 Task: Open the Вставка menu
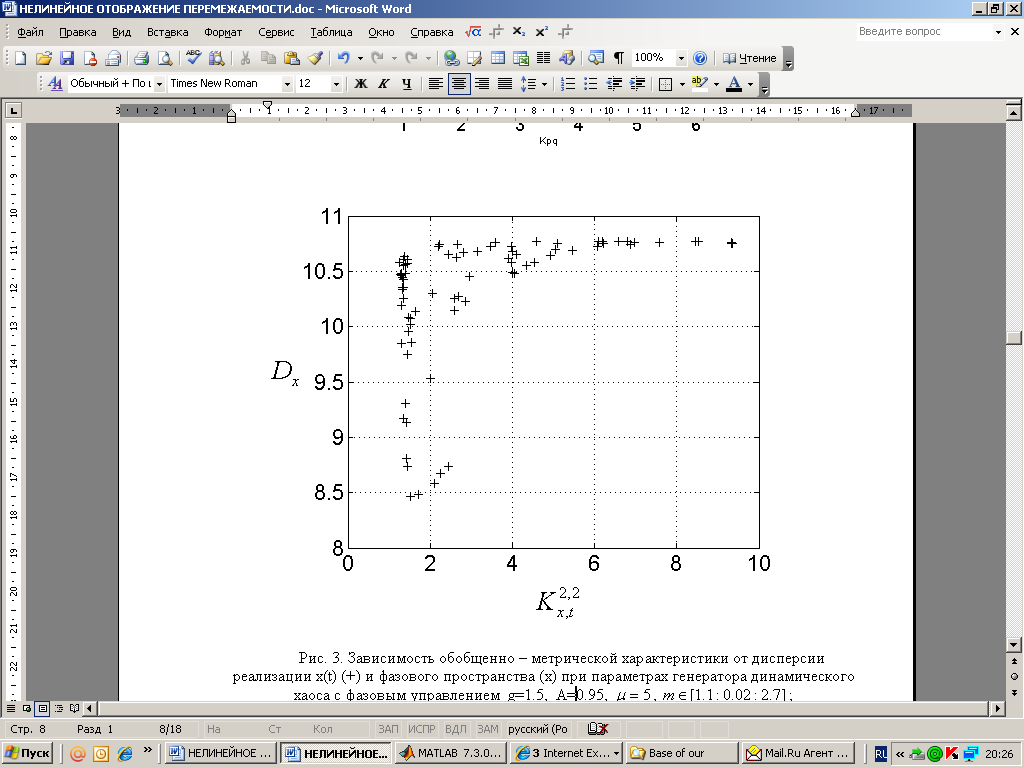coord(167,32)
